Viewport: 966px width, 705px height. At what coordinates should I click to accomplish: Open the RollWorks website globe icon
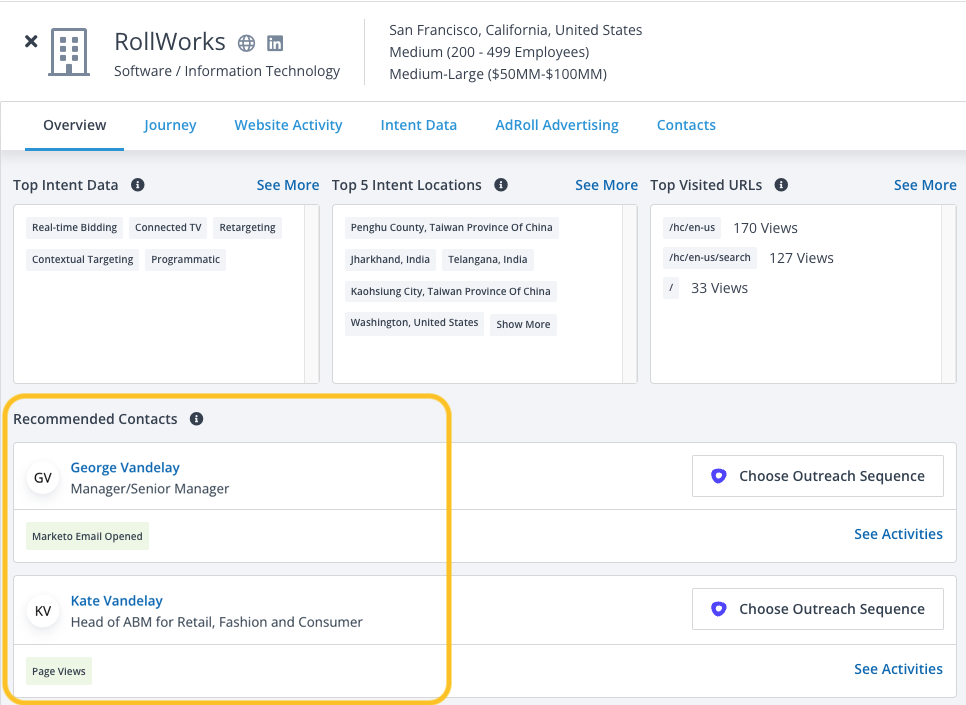tap(247, 43)
